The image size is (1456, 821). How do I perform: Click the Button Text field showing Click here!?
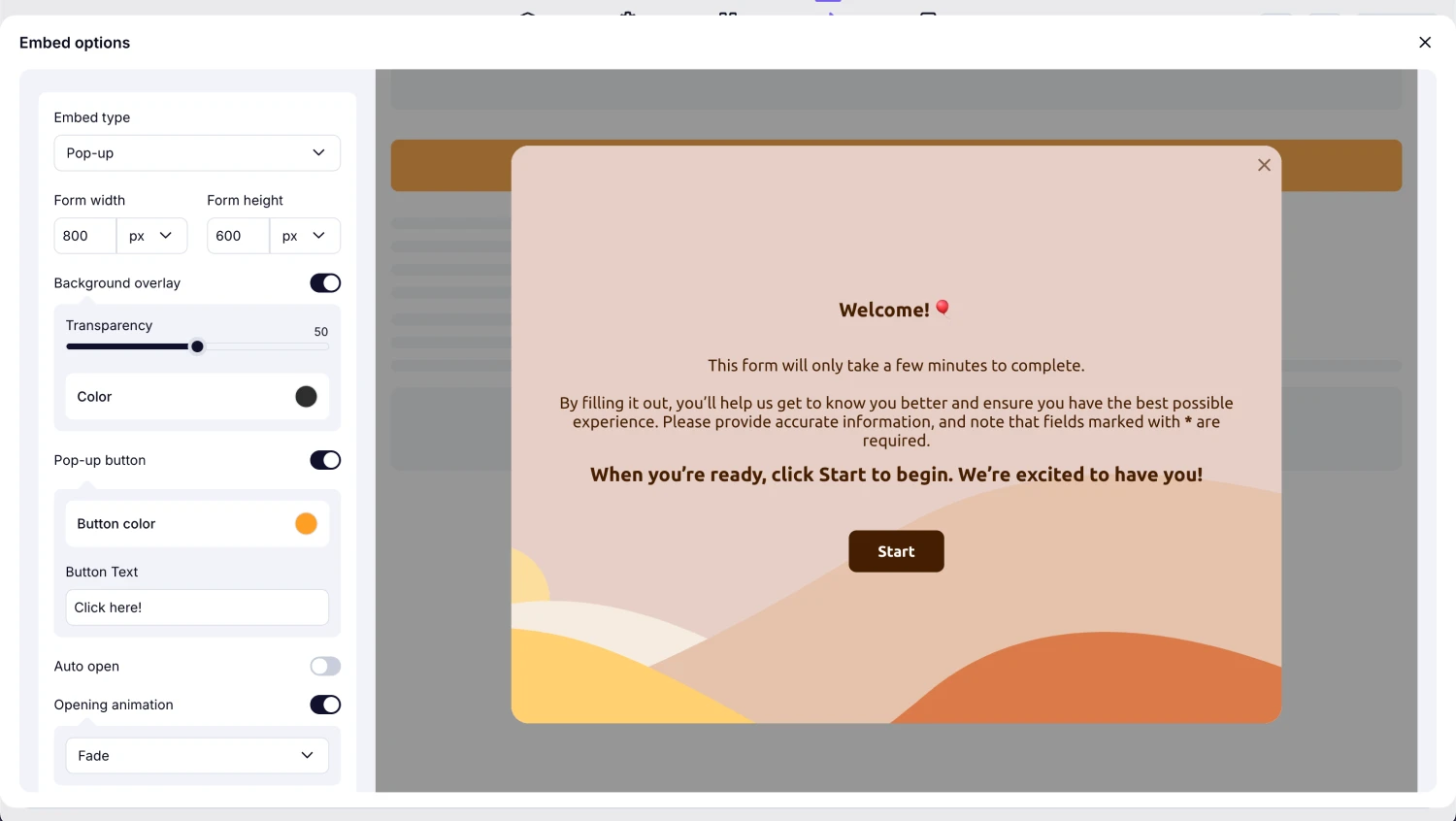(197, 607)
